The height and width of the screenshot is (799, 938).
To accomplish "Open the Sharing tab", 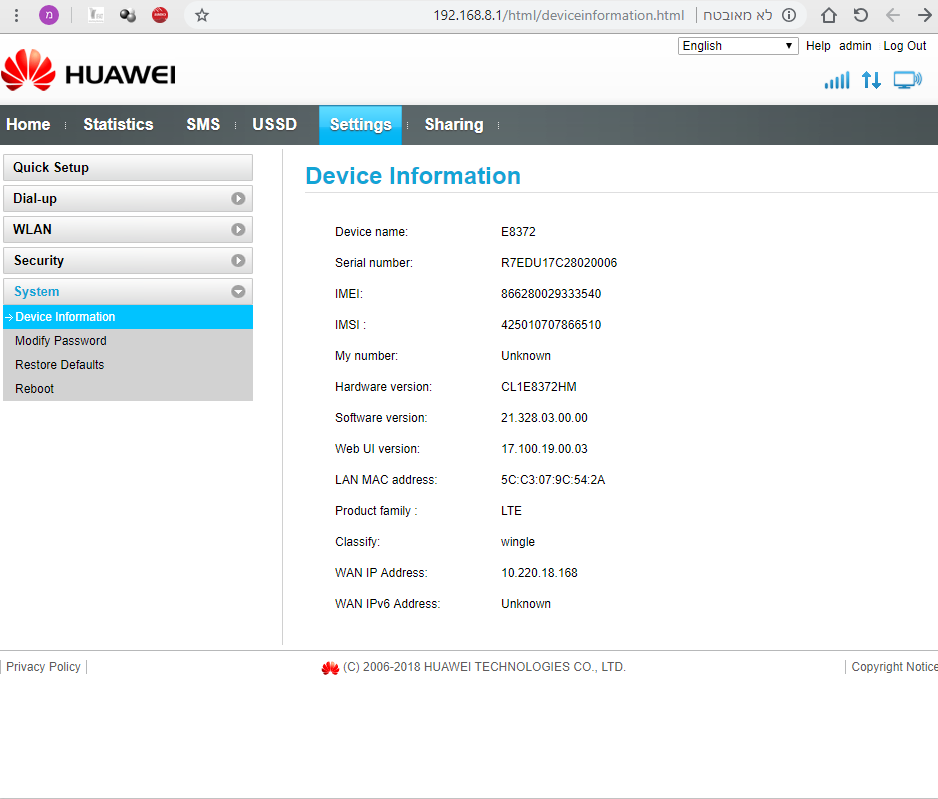I will (454, 124).
